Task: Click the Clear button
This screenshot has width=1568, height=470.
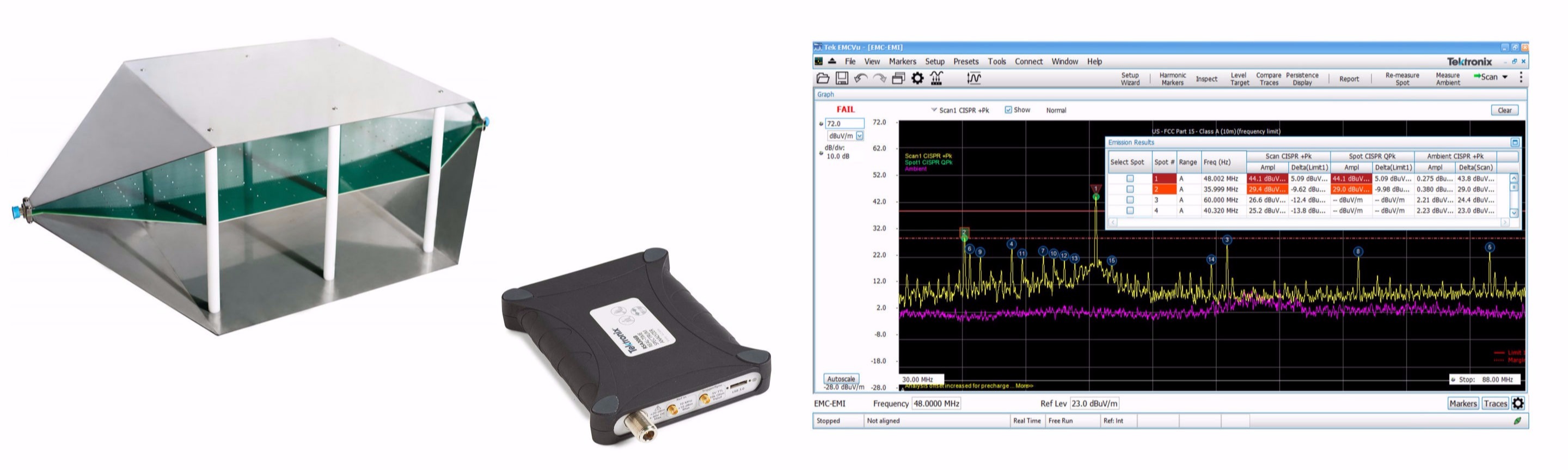Action: 1504,110
